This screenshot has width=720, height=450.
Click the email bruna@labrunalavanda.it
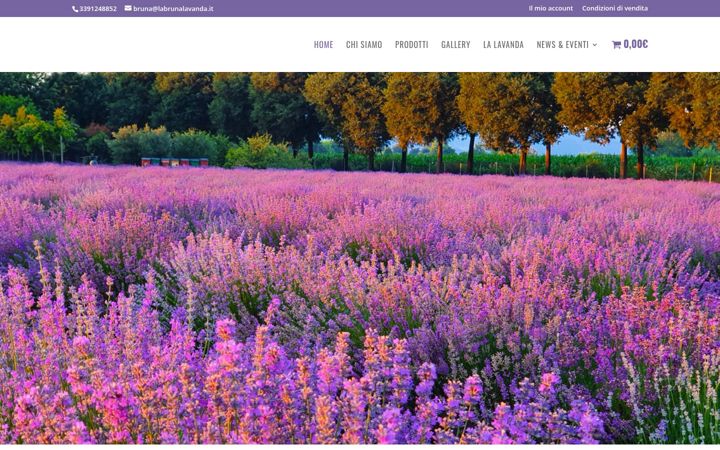coord(173,9)
